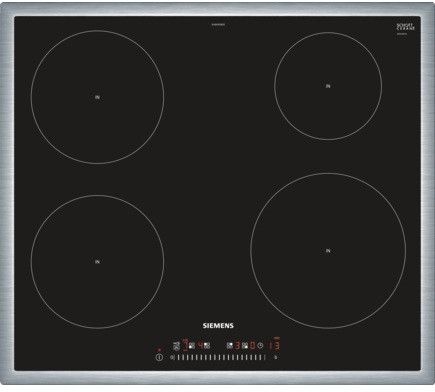Select the zone icon left of red 3
The width and height of the screenshot is (435, 392).
[230, 346]
